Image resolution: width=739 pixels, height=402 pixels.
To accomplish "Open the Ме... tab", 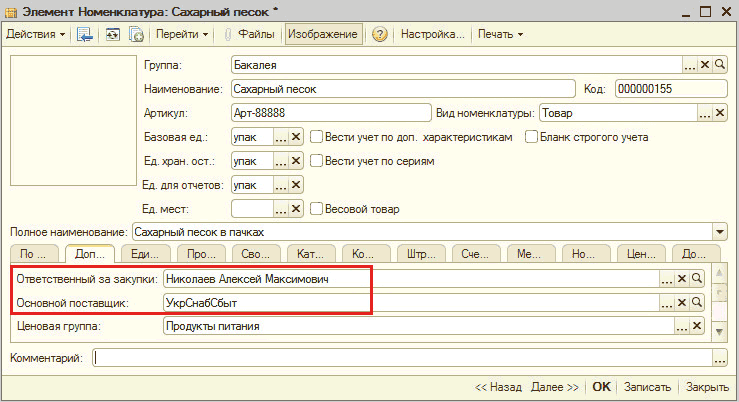I will 531,254.
